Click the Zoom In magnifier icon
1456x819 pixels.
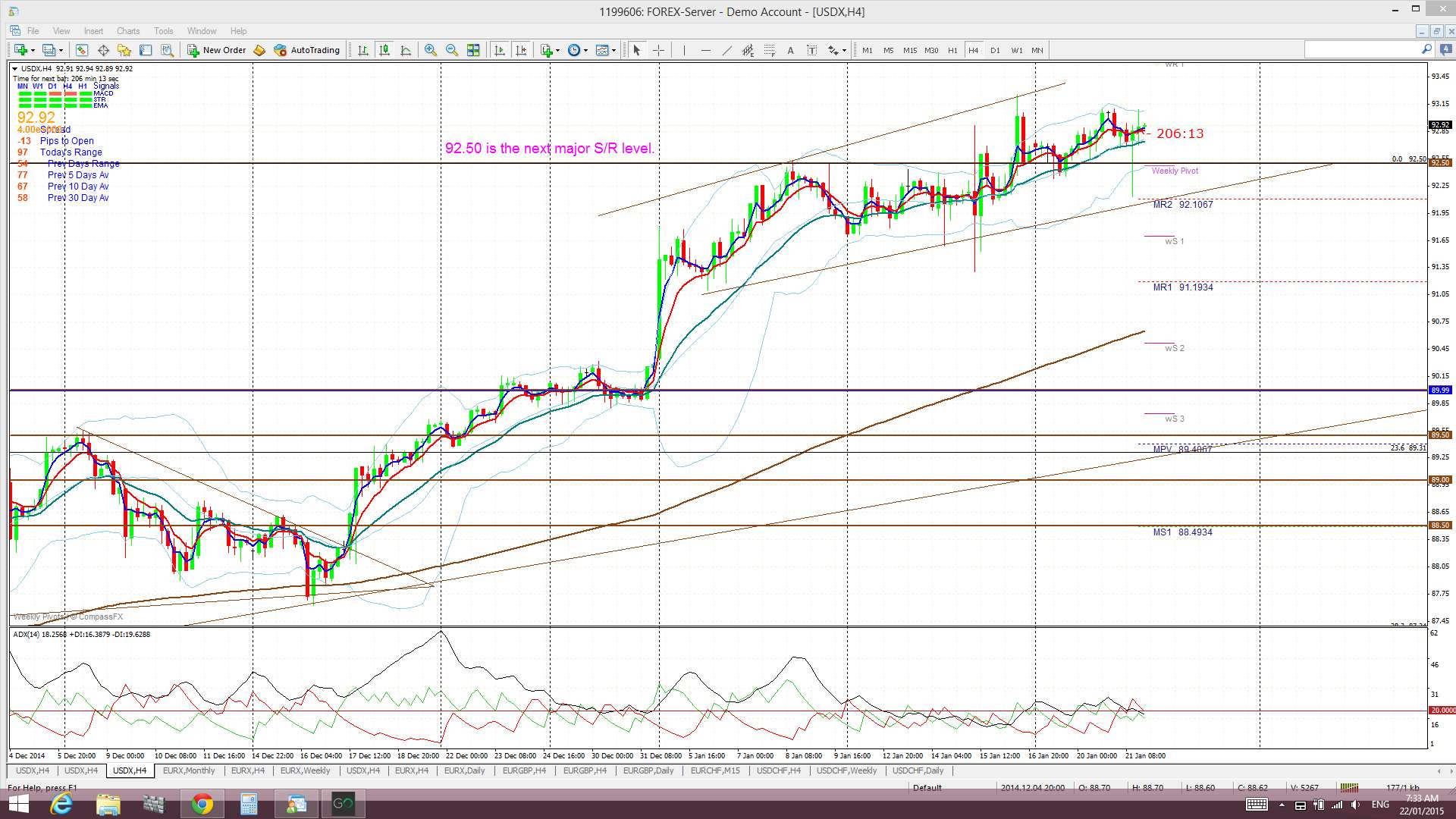[x=430, y=50]
